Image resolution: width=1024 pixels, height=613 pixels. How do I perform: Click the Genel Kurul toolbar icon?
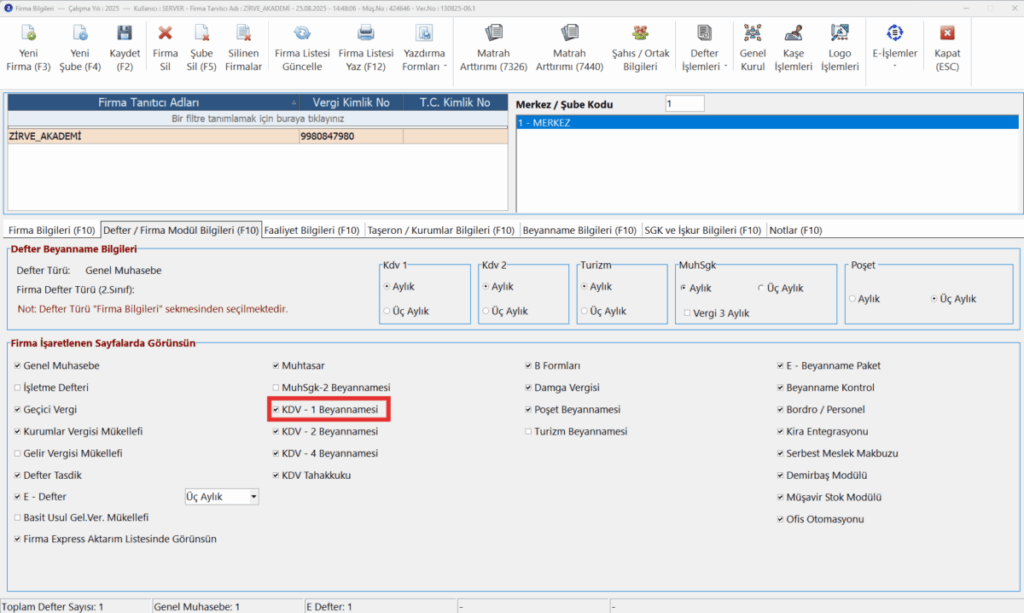[752, 33]
